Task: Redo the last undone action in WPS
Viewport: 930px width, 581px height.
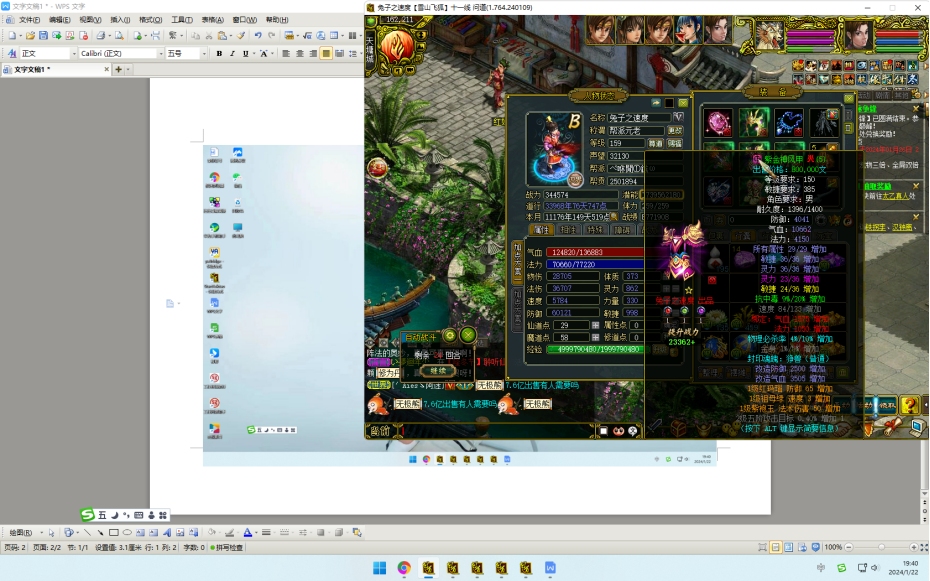Action: [272, 36]
